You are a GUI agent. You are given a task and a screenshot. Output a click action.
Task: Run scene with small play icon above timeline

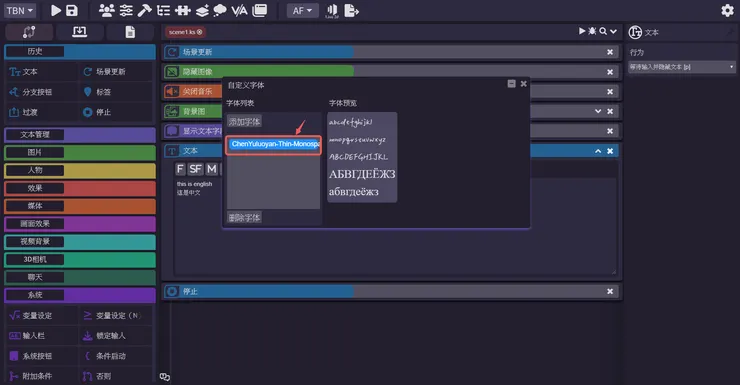[582, 31]
